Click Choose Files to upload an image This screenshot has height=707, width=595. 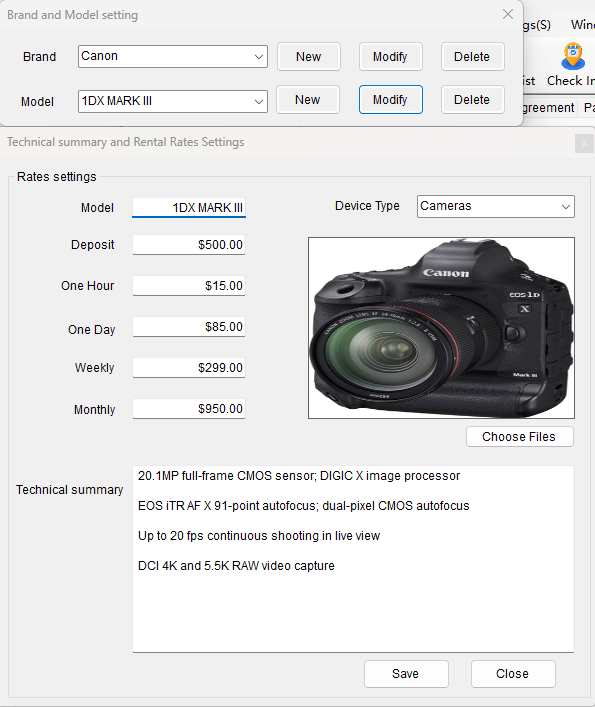(520, 436)
